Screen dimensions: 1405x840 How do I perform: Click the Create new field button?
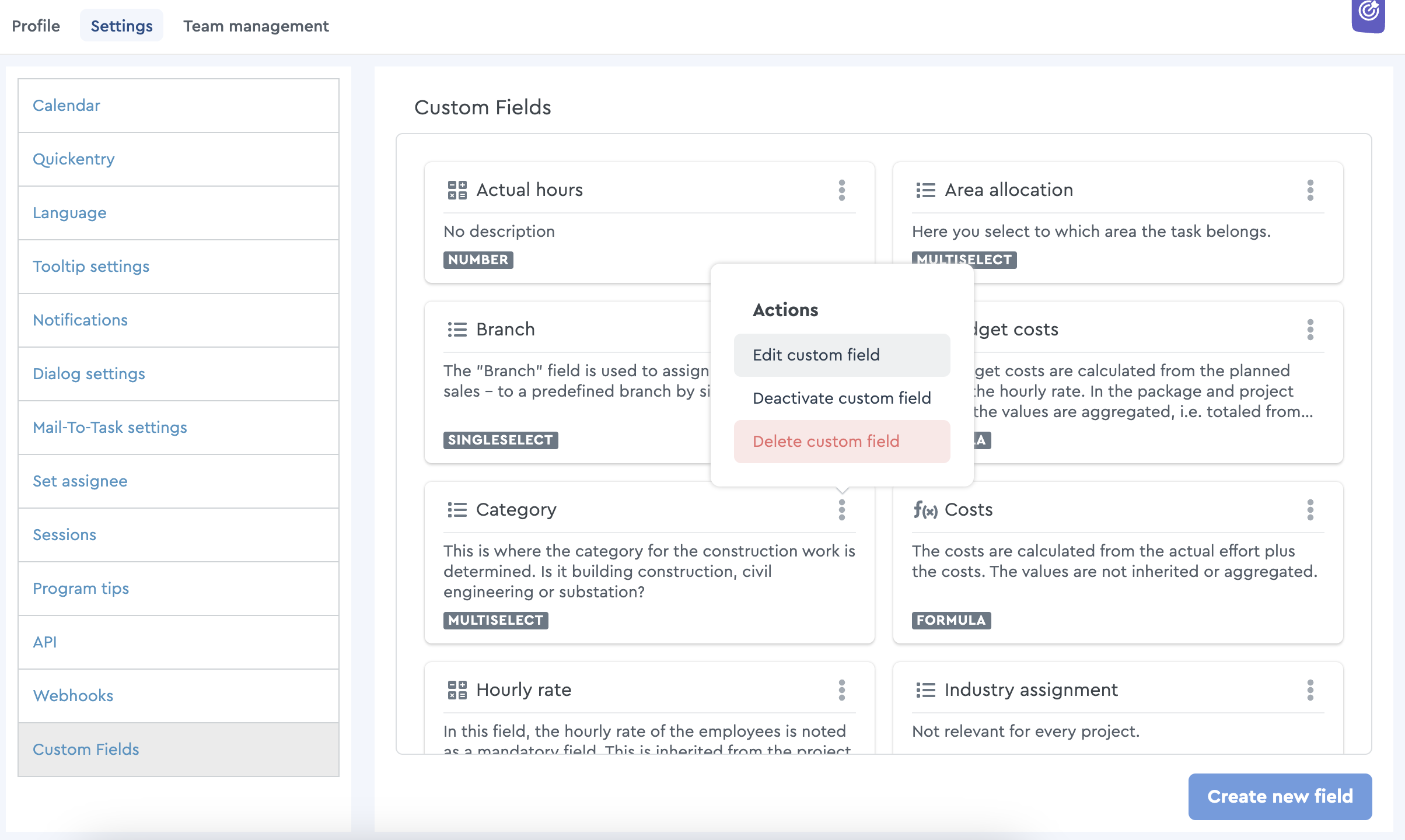pos(1280,796)
